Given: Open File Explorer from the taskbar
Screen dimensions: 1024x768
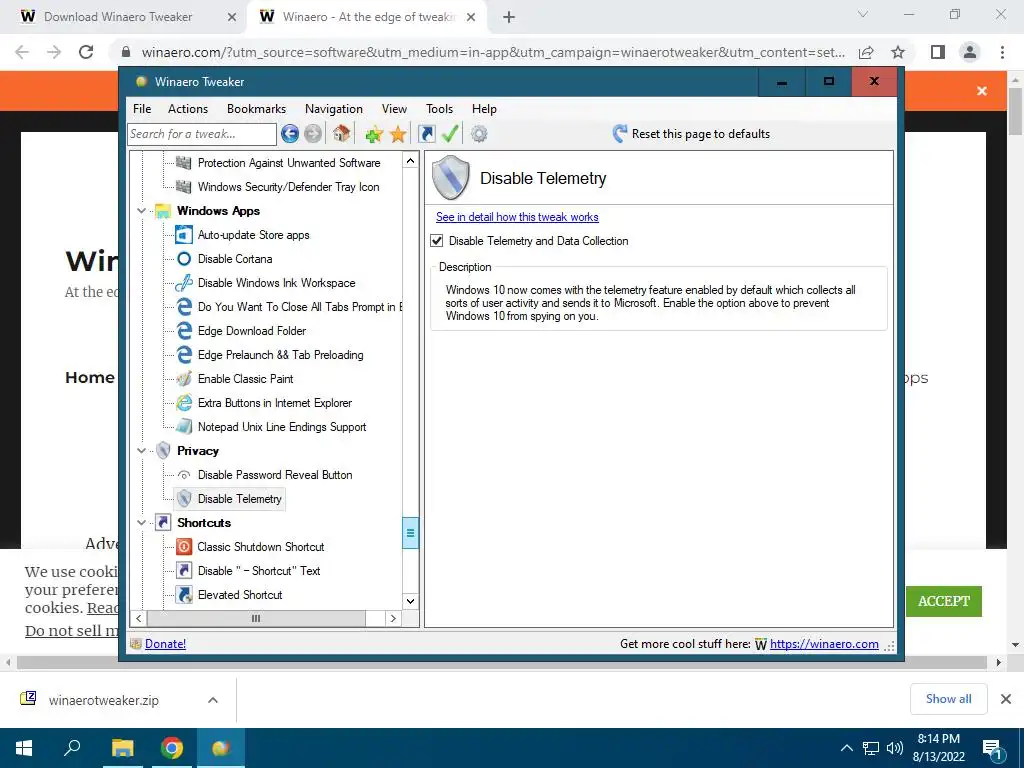Looking at the screenshot, I should (122, 748).
